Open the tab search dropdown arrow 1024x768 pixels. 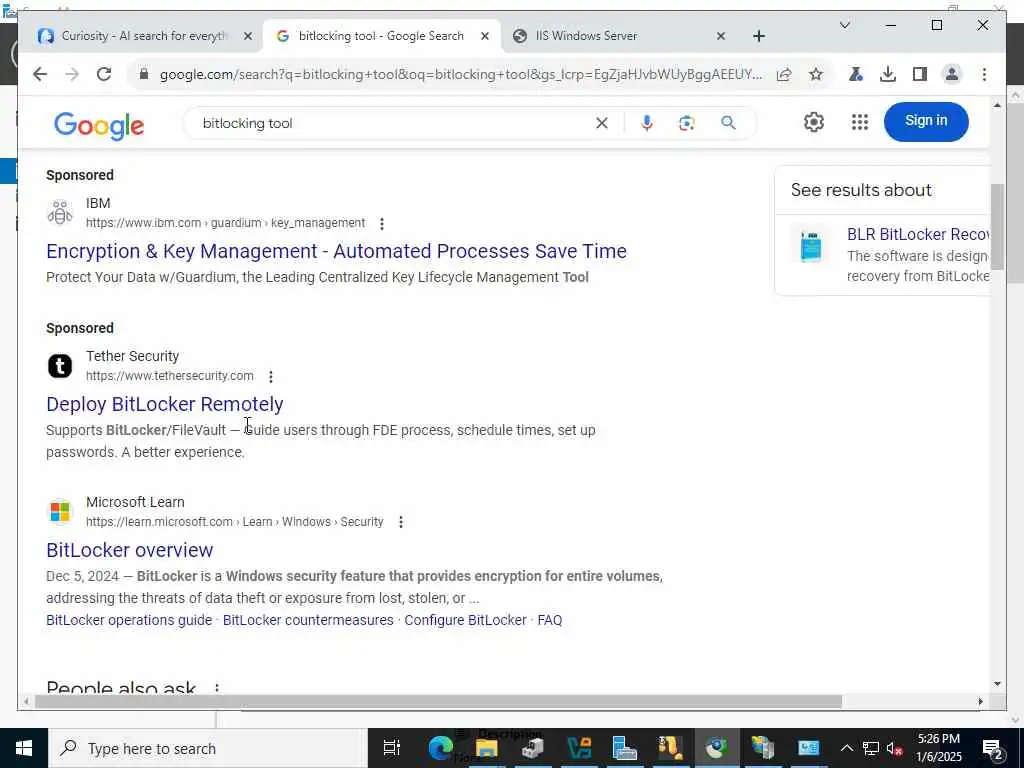844,25
